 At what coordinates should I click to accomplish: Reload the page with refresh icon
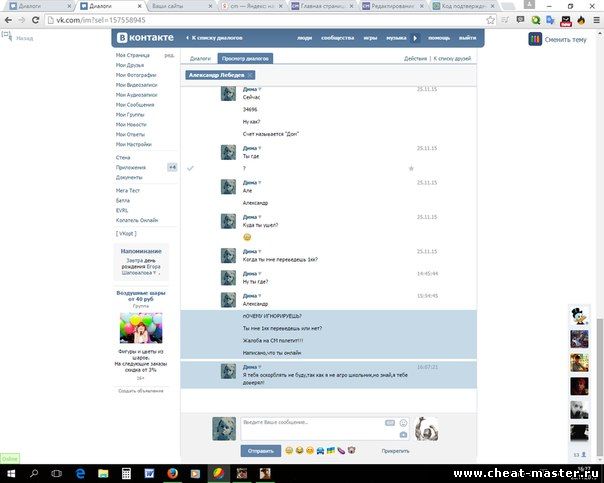point(35,20)
